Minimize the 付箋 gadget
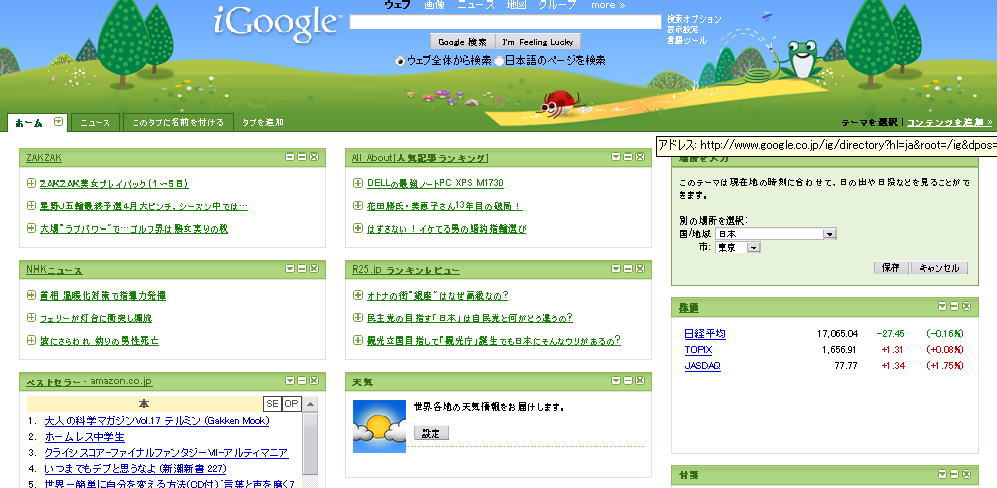The width and height of the screenshot is (997, 488). pos(955,474)
